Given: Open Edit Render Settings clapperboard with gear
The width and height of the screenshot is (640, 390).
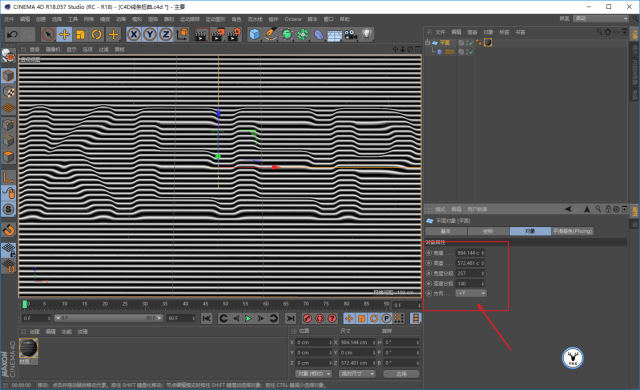Looking at the screenshot, I should [234, 35].
